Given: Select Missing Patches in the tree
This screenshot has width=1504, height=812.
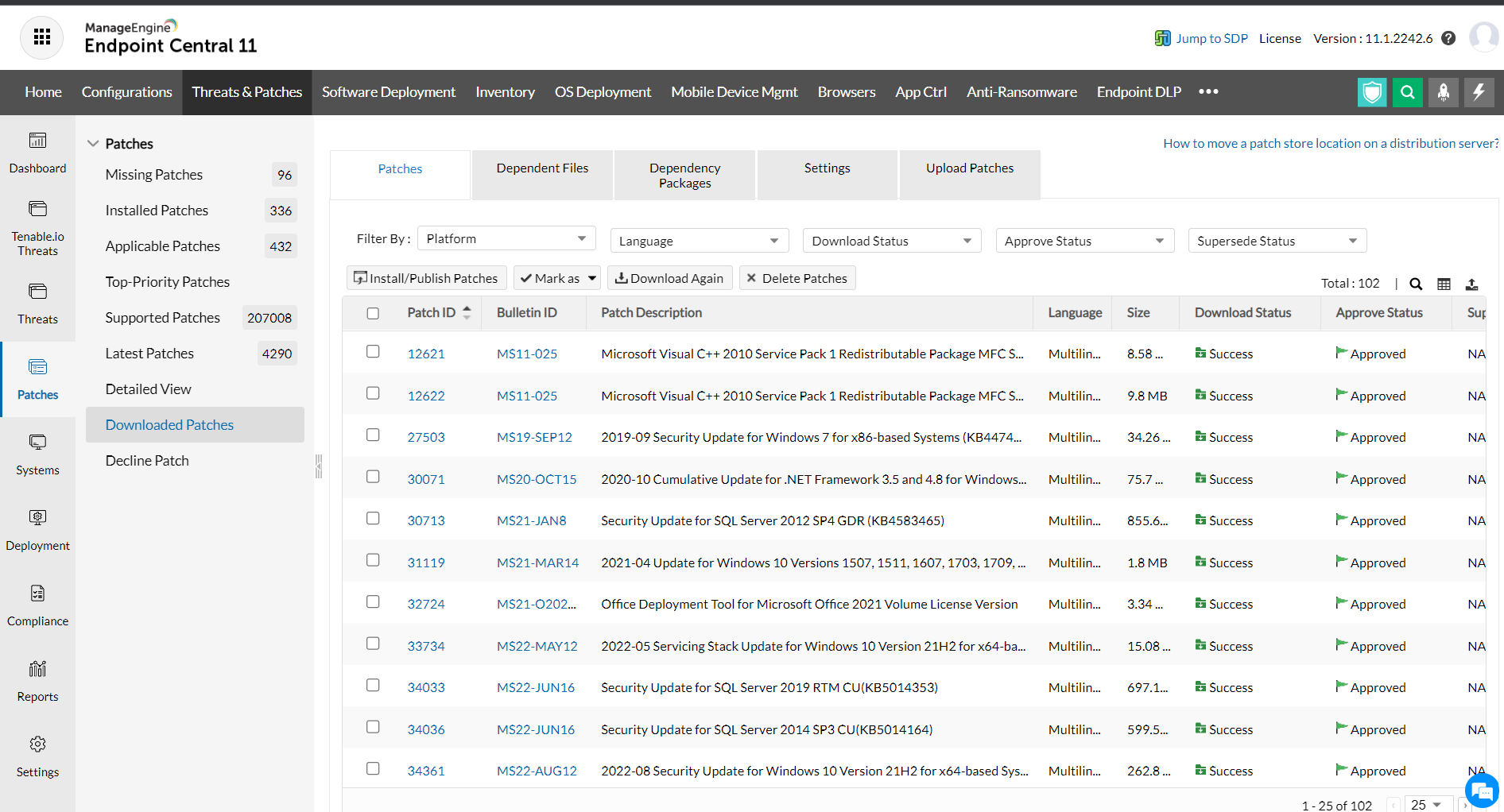Looking at the screenshot, I should 154,175.
